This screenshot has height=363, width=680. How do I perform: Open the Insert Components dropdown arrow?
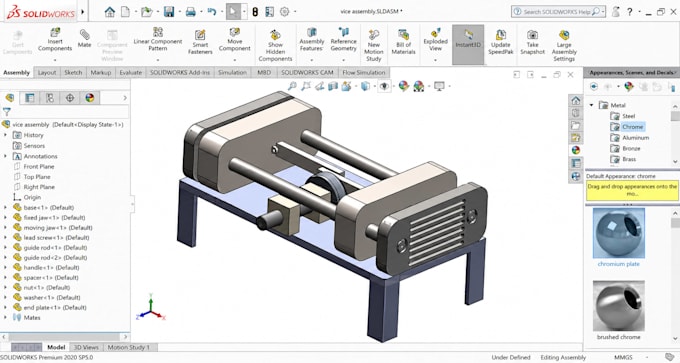tap(55, 59)
